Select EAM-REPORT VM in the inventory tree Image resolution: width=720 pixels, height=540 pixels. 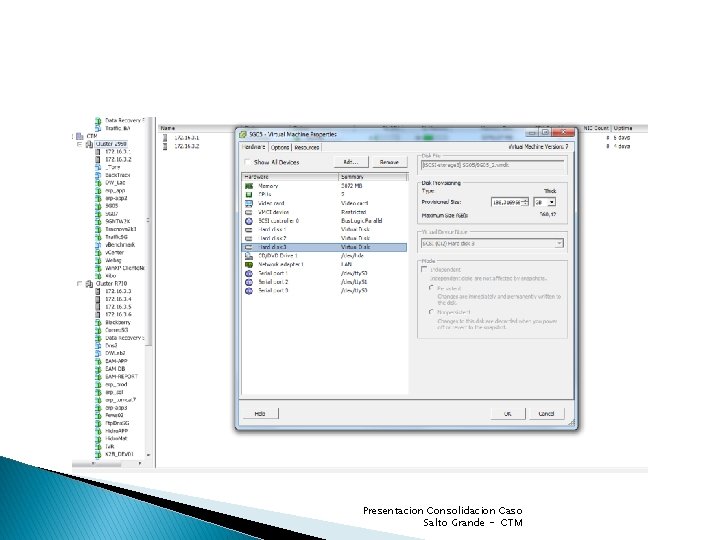(122, 377)
